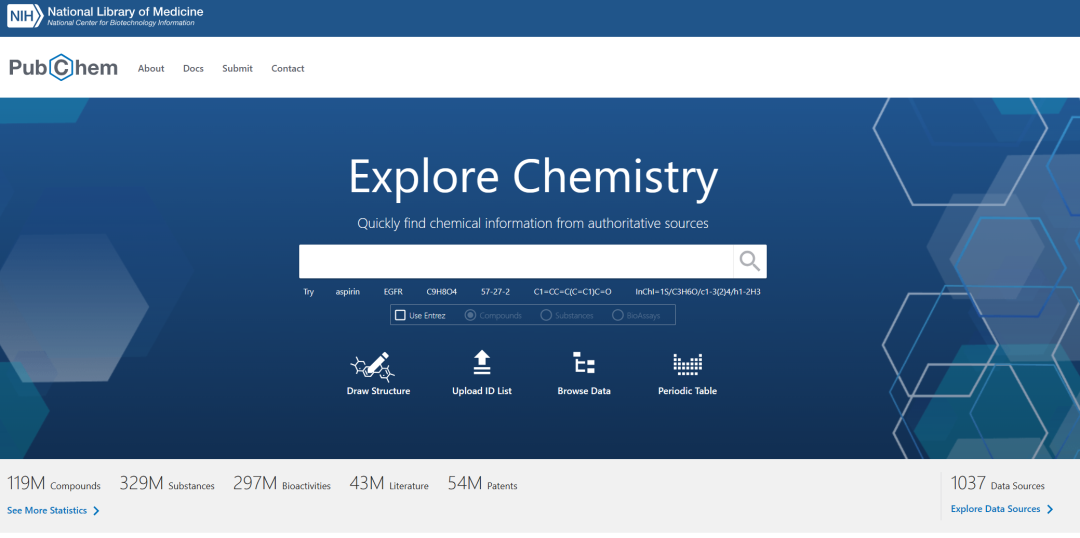Click the Upload ID List label
Image resolution: width=1080 pixels, height=538 pixels.
(482, 391)
